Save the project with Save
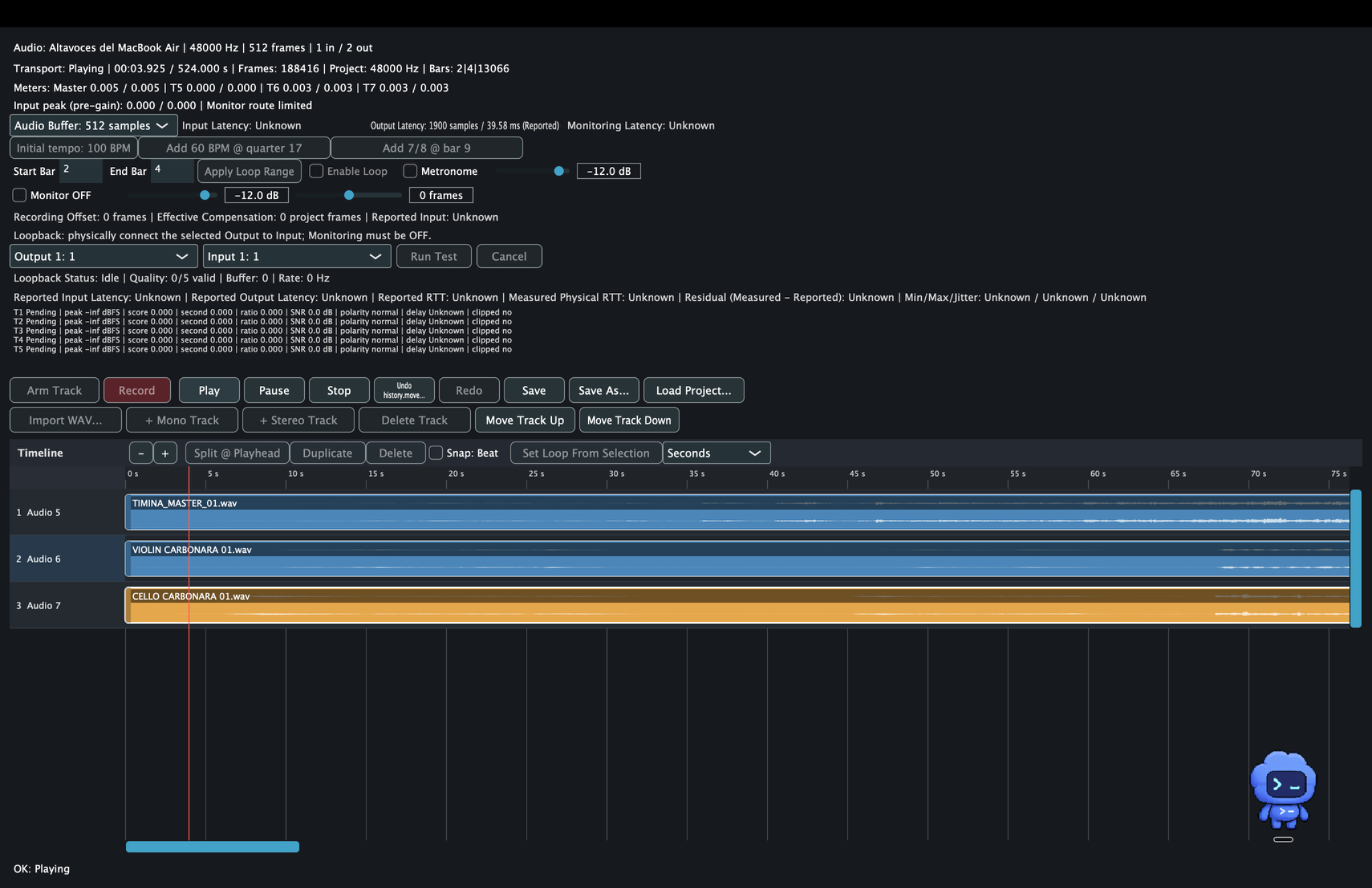 point(534,390)
